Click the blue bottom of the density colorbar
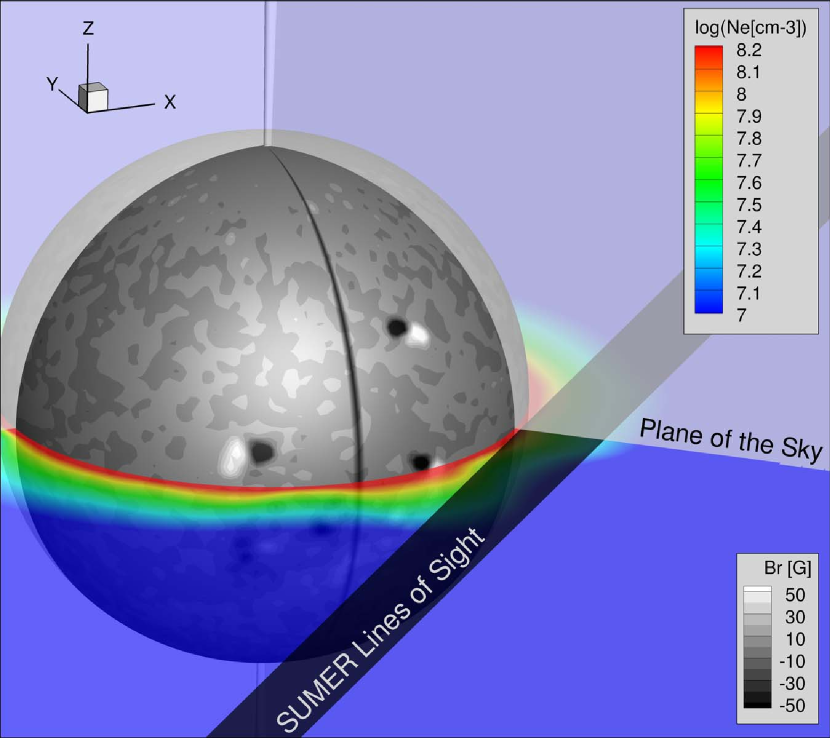This screenshot has width=830, height=738. tap(708, 302)
